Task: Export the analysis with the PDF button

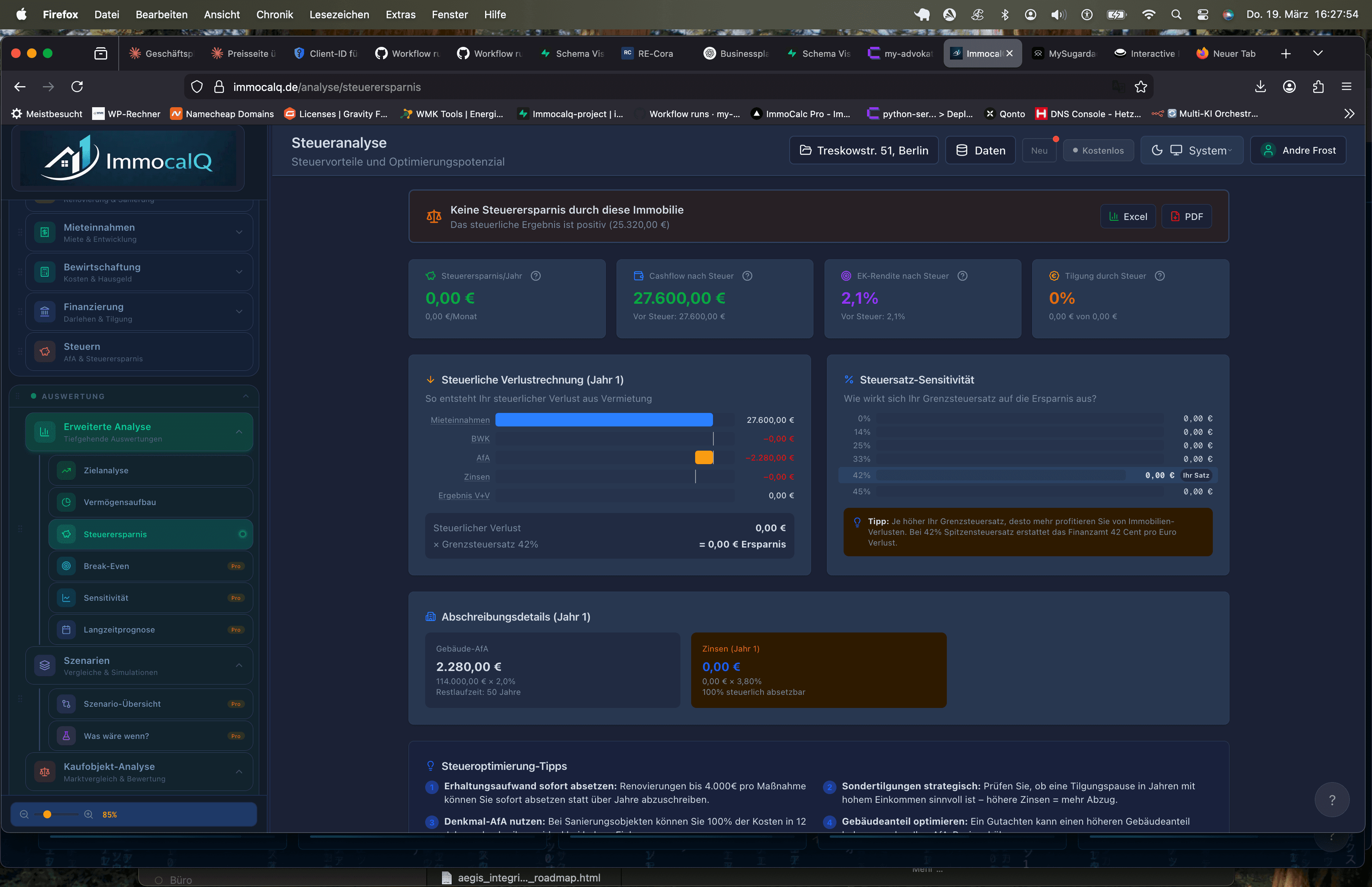Action: pos(1187,216)
